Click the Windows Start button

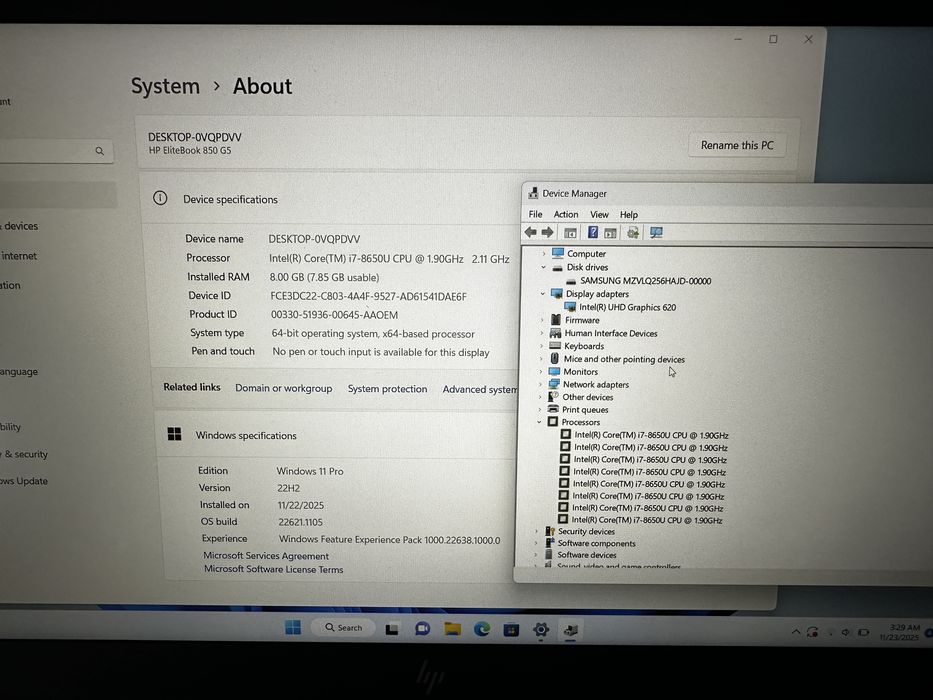pos(293,627)
